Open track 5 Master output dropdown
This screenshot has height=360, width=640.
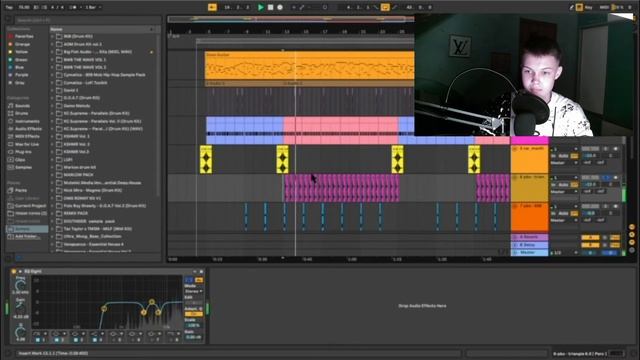[564, 163]
